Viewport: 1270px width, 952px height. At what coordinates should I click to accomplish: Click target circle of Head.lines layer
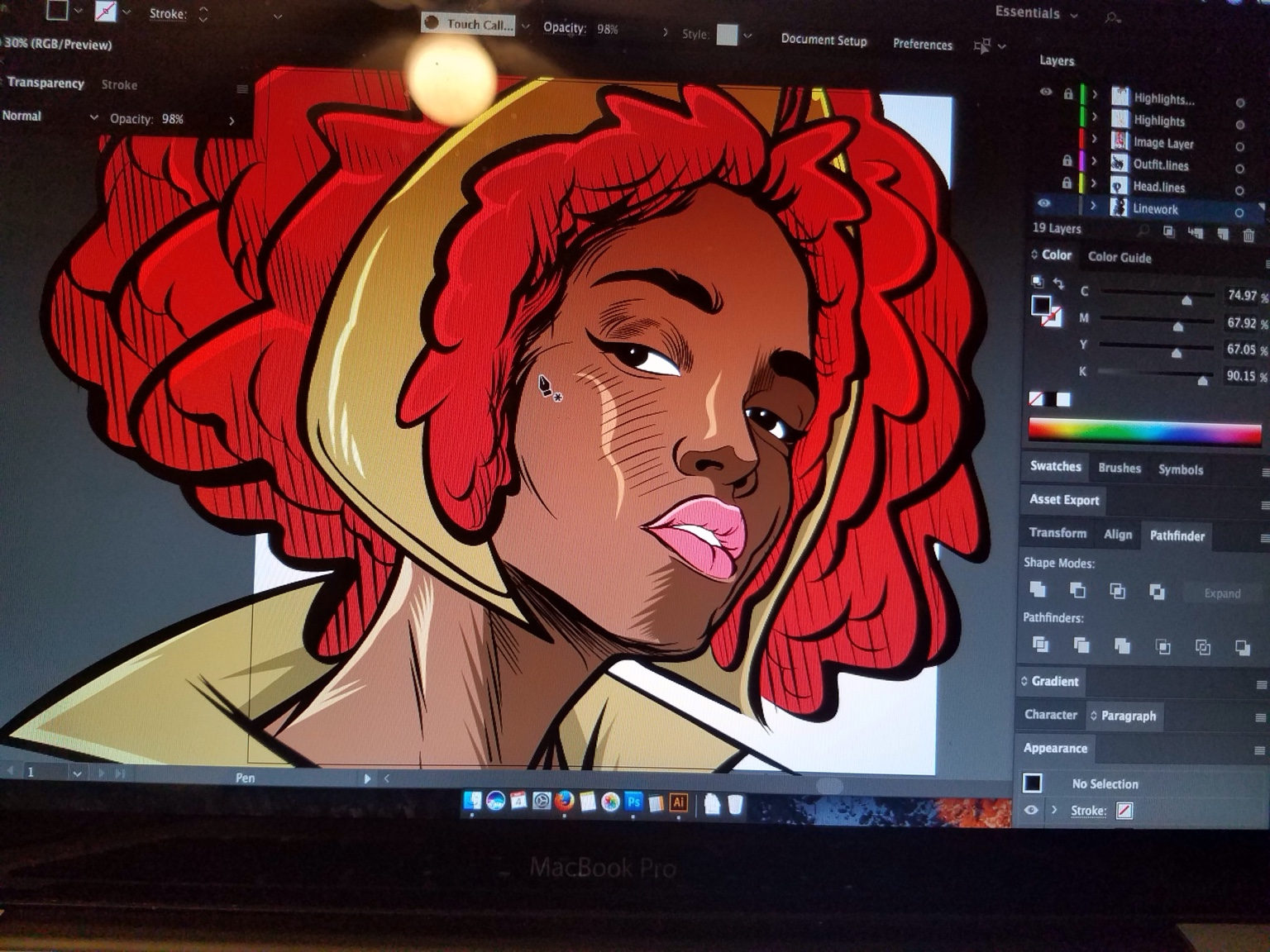tap(1239, 191)
